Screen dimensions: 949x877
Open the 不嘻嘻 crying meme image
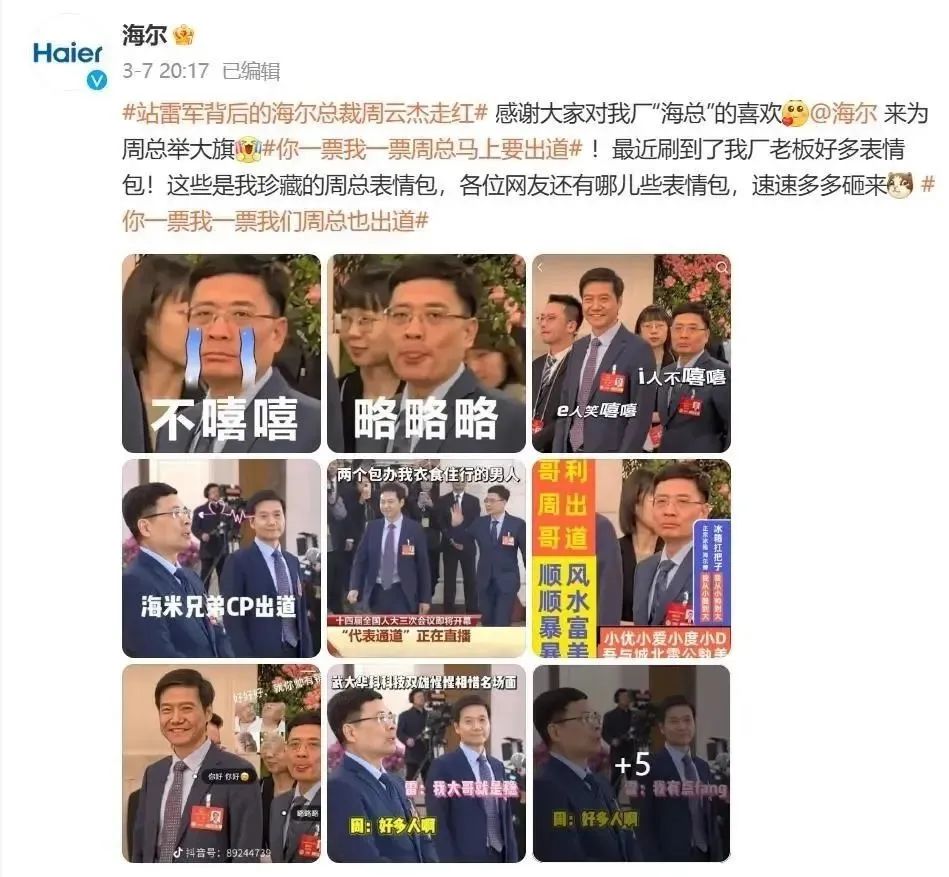[222, 353]
